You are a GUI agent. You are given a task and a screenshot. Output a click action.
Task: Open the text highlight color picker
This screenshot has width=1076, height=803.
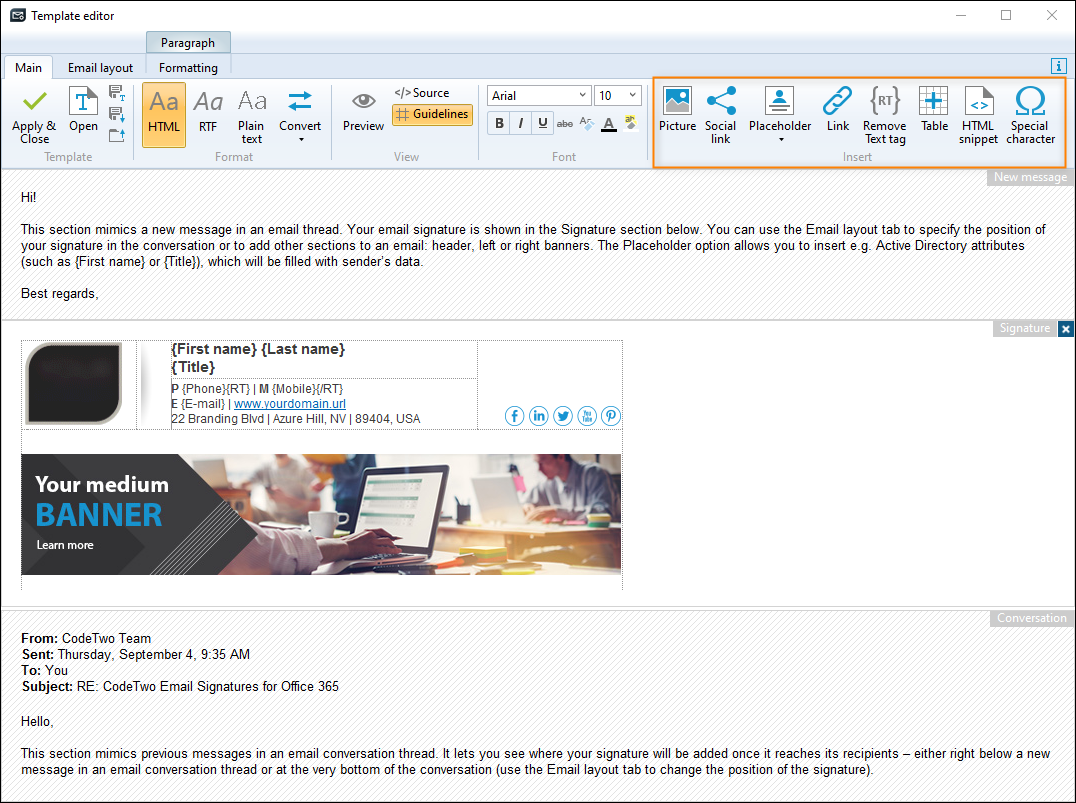631,124
